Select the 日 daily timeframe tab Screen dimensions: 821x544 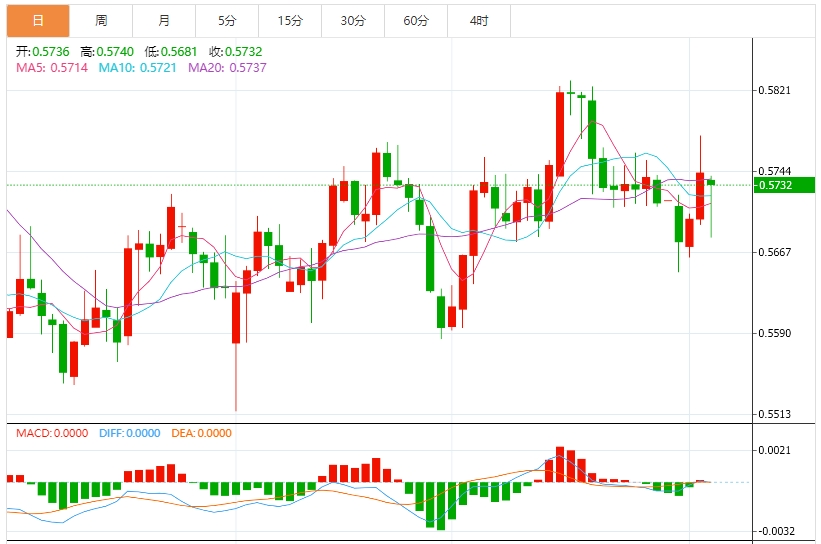[38, 21]
